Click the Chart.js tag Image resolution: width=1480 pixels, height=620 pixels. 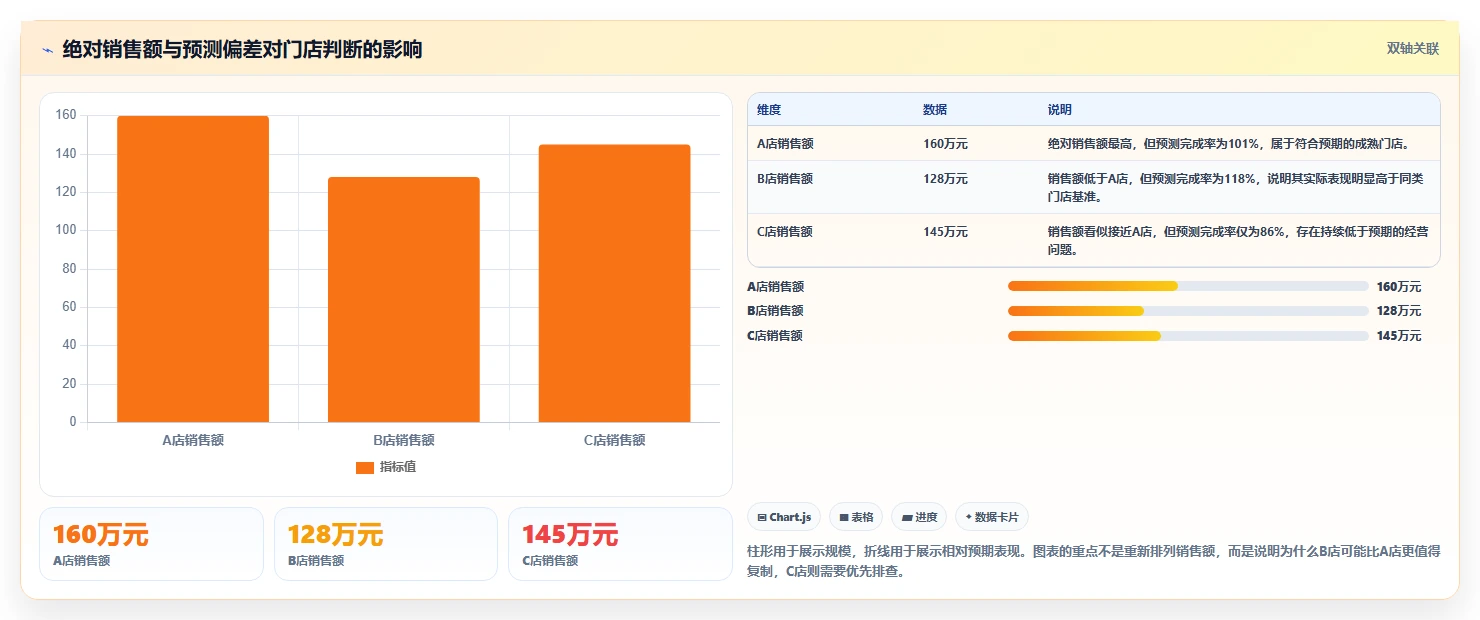pyautogui.click(x=784, y=517)
